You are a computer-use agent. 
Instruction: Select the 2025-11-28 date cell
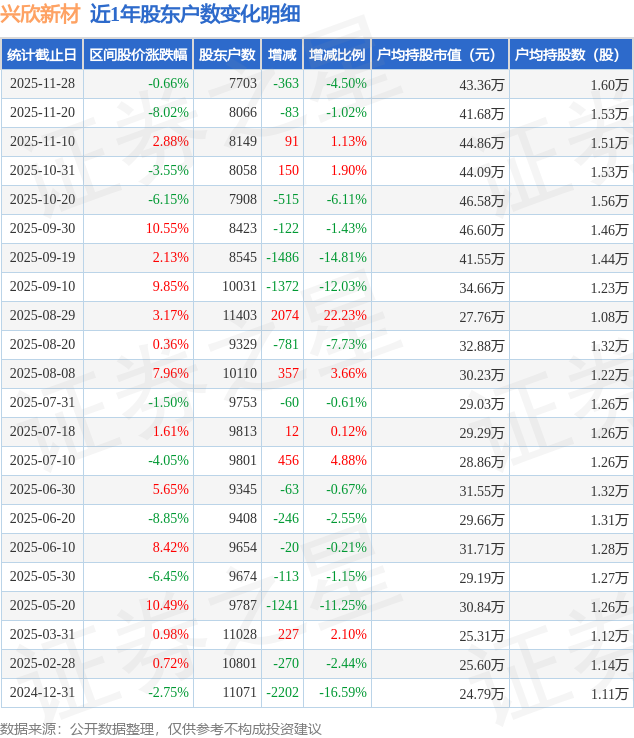42,84
